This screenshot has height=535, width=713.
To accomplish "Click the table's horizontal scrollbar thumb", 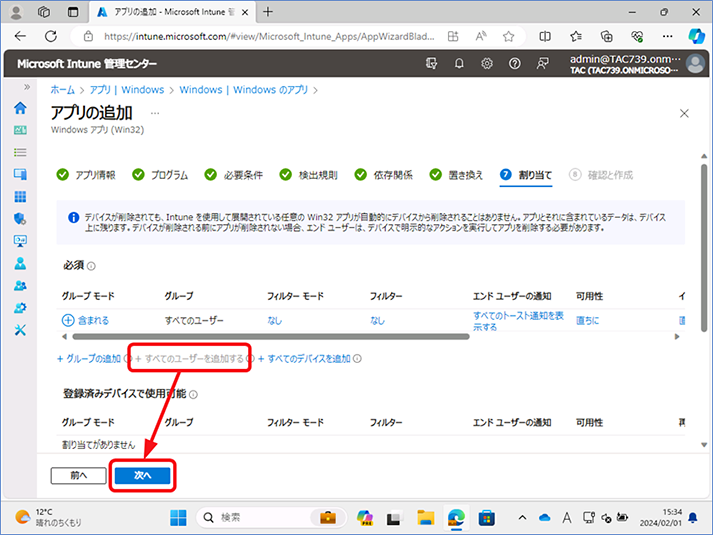I will 271,337.
